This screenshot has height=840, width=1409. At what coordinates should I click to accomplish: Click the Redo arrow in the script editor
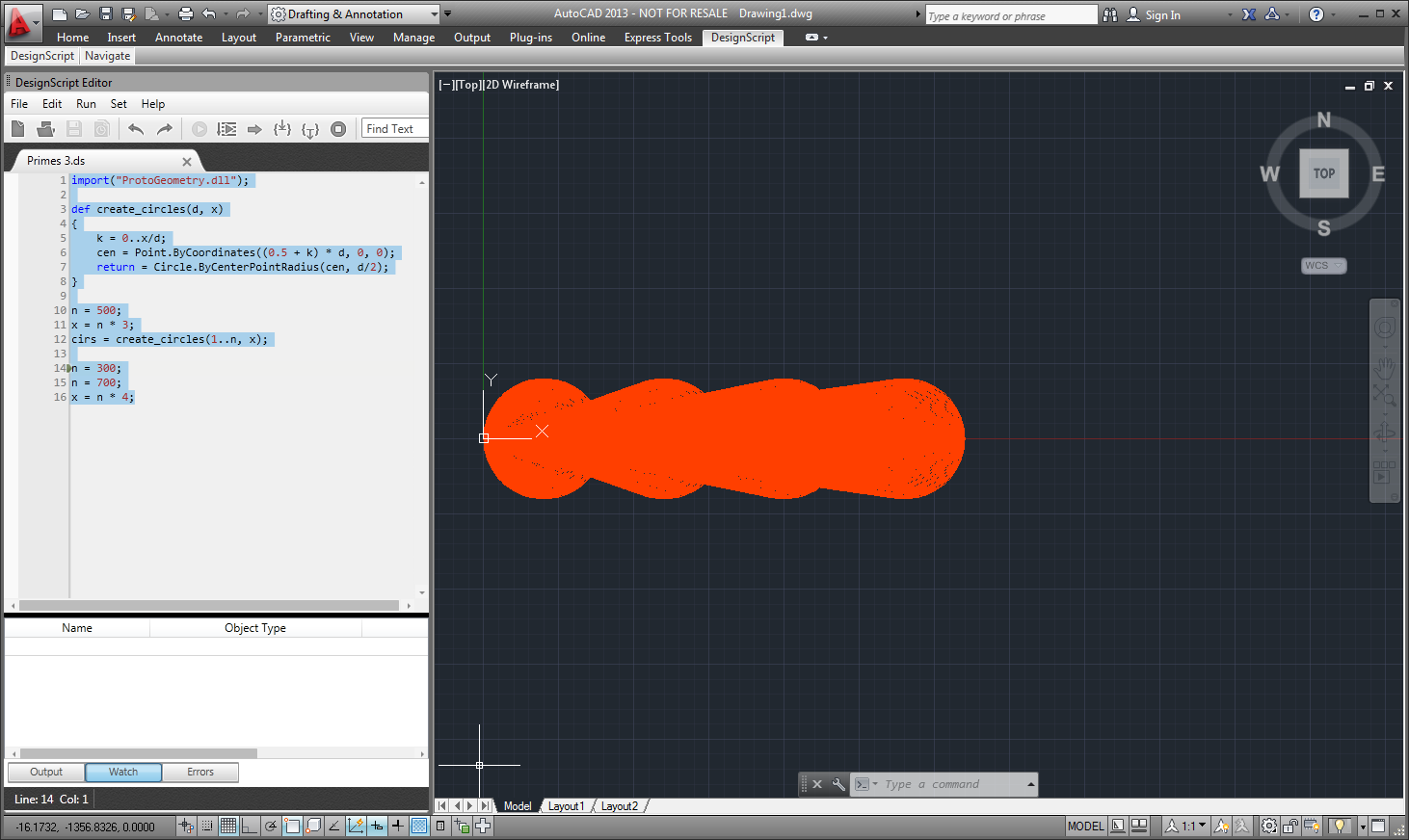click(x=165, y=129)
